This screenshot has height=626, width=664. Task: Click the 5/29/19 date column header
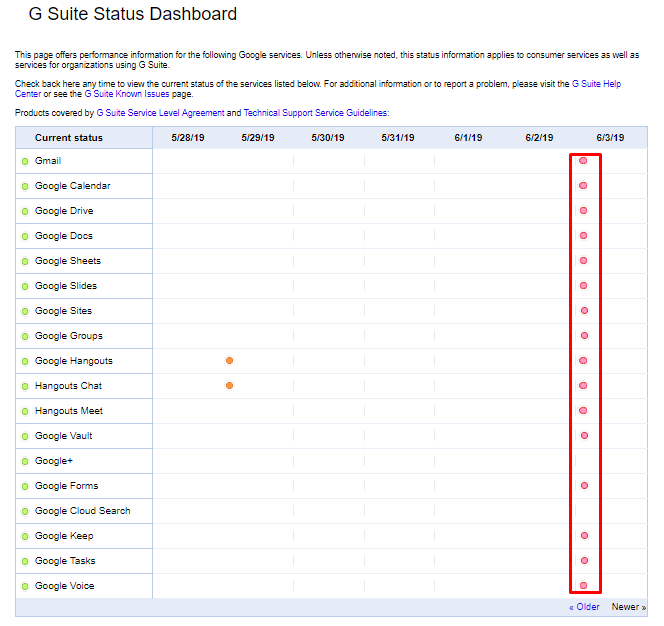pos(258,138)
